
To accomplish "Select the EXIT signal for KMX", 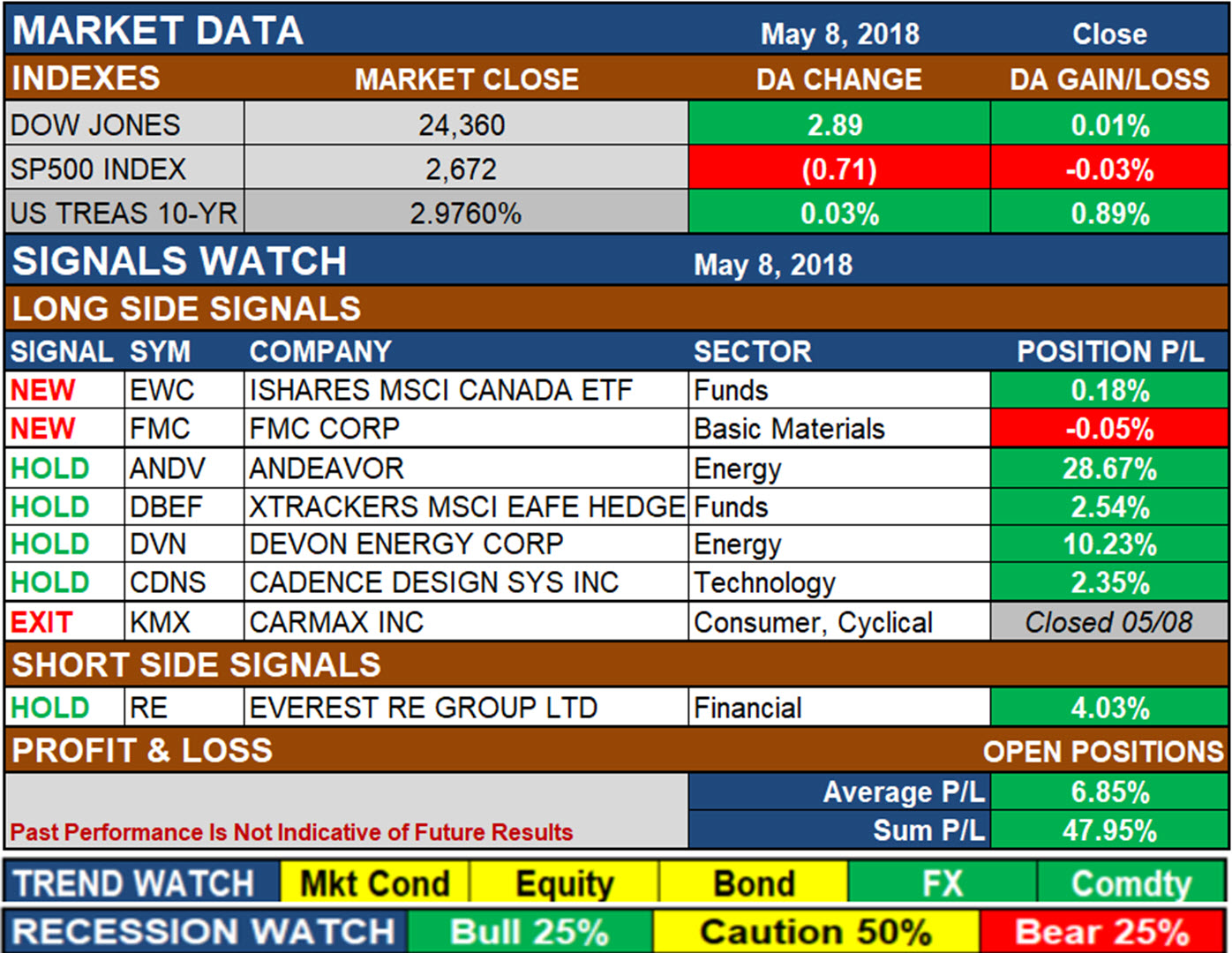I will 41,622.
